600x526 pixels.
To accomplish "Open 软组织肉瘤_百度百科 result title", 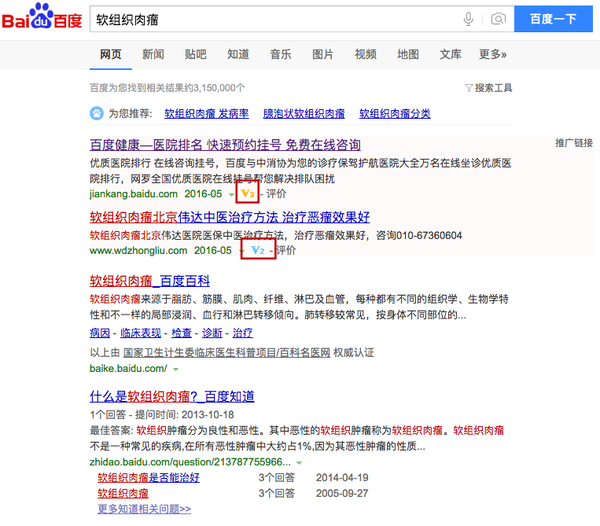I will [x=150, y=281].
